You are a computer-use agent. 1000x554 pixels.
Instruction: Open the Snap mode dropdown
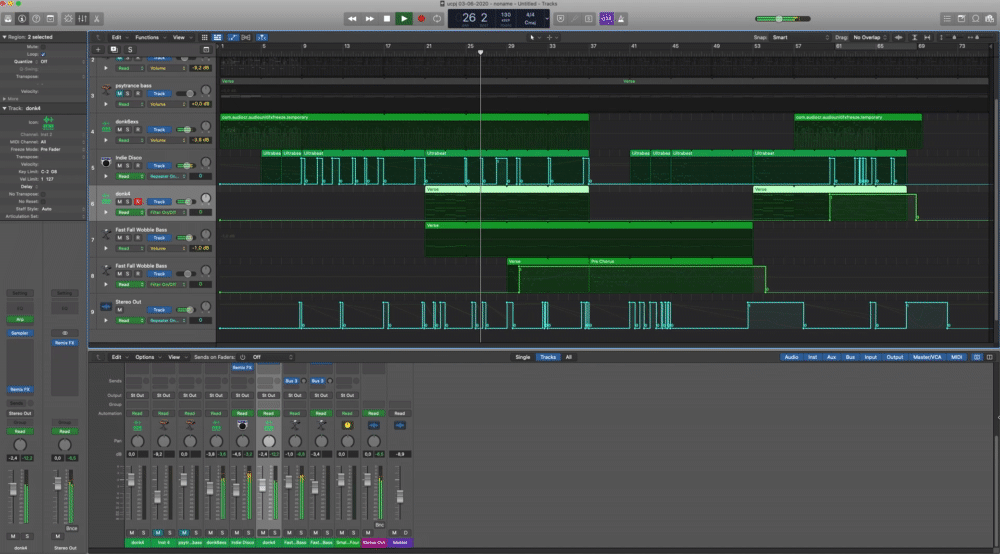[x=799, y=37]
